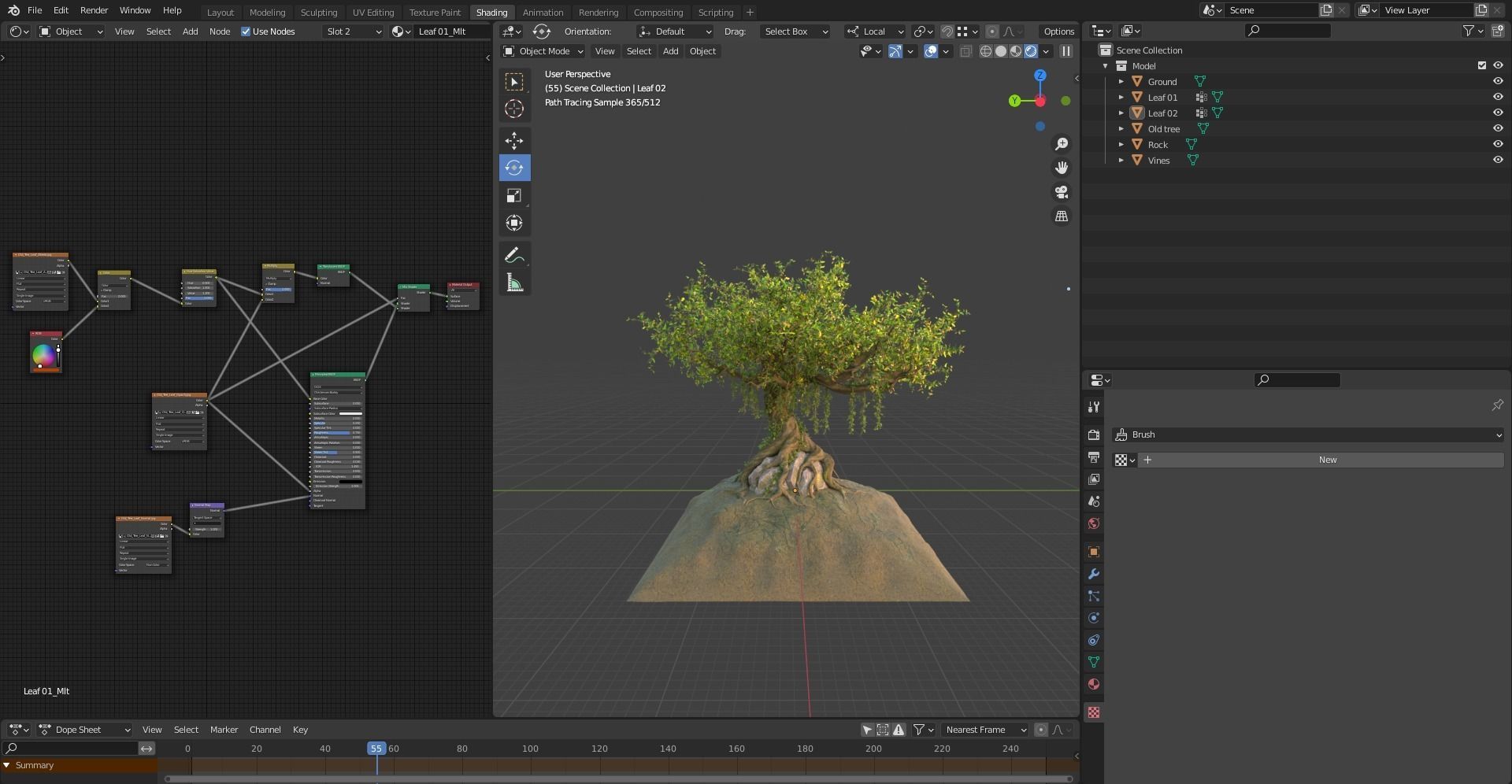1512x784 pixels.
Task: Select the Annotate tool
Action: click(514, 255)
